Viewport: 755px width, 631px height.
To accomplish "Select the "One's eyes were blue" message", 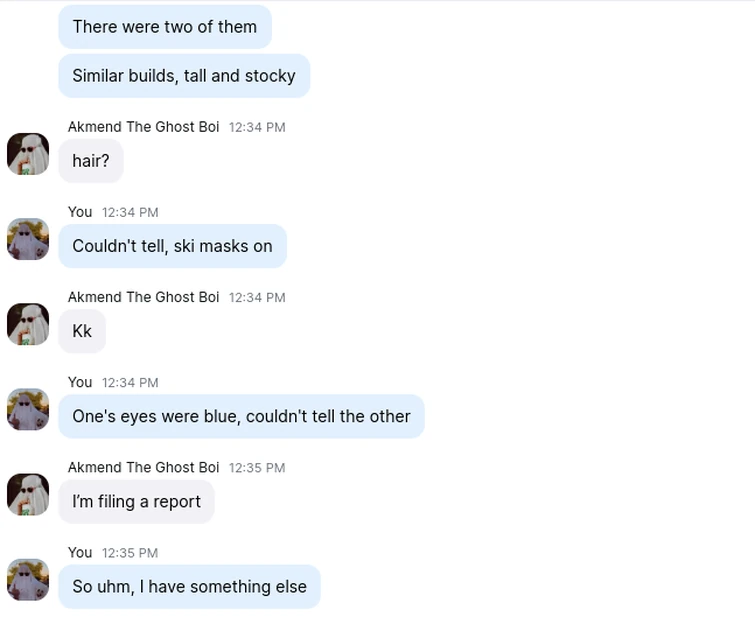I will (x=241, y=416).
